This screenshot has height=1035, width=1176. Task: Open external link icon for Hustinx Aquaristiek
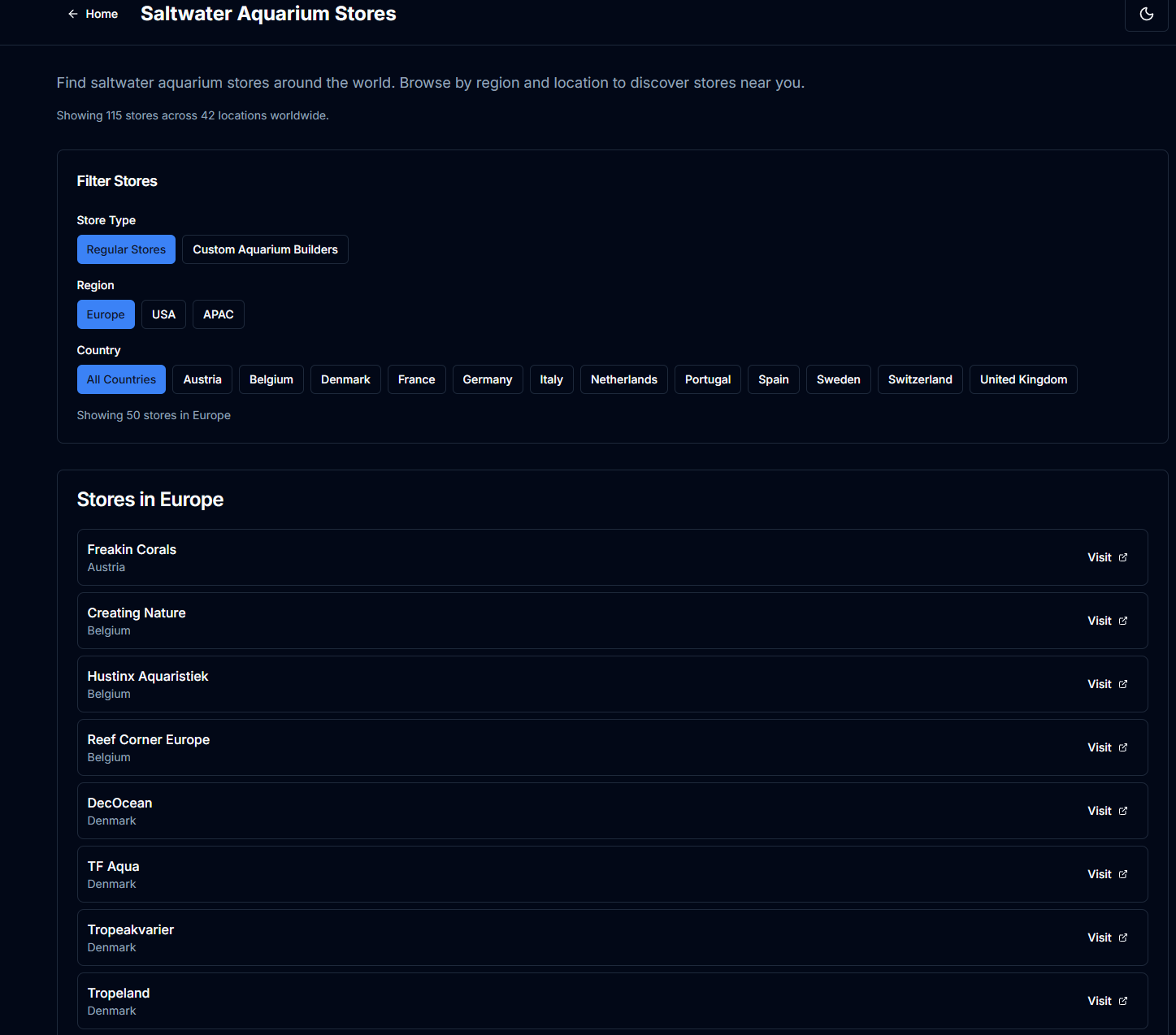[x=1123, y=684]
